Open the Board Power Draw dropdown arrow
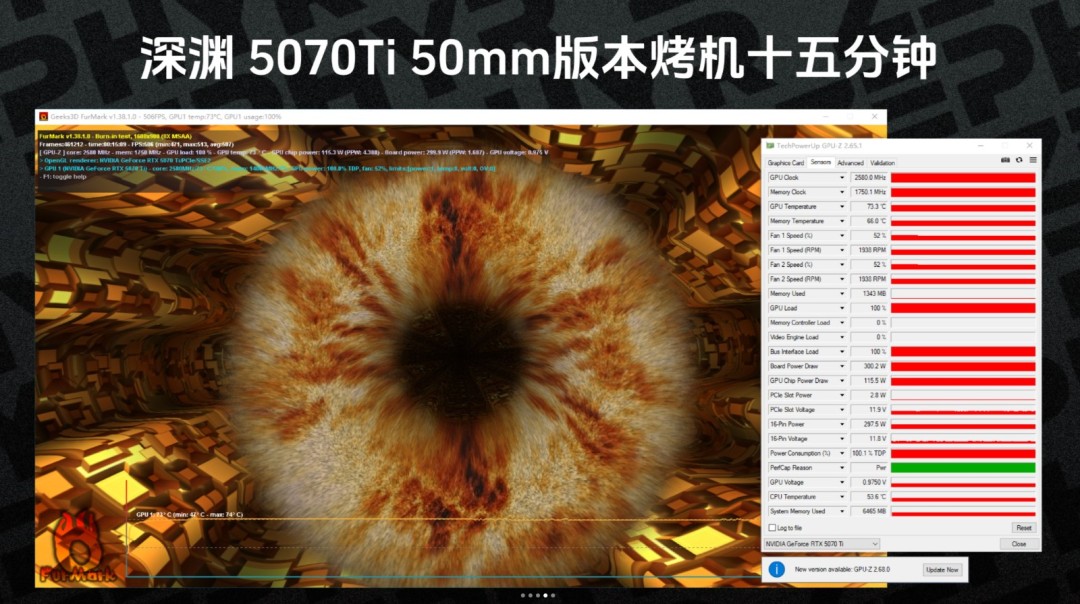The height and width of the screenshot is (604, 1080). point(842,366)
